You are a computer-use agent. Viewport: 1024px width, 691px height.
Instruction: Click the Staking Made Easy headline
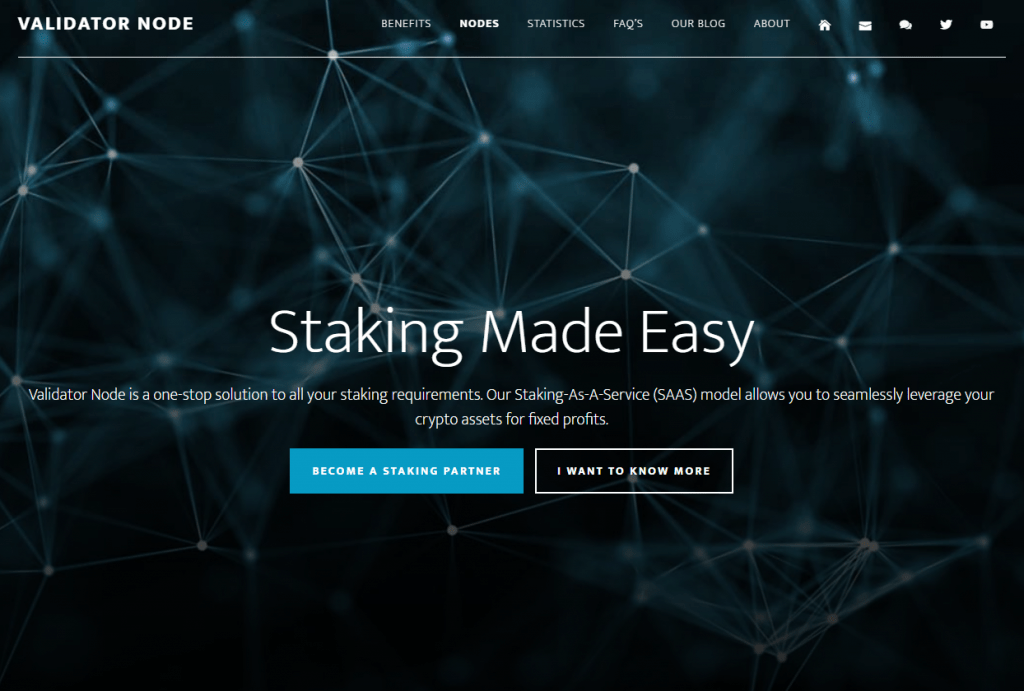(511, 334)
